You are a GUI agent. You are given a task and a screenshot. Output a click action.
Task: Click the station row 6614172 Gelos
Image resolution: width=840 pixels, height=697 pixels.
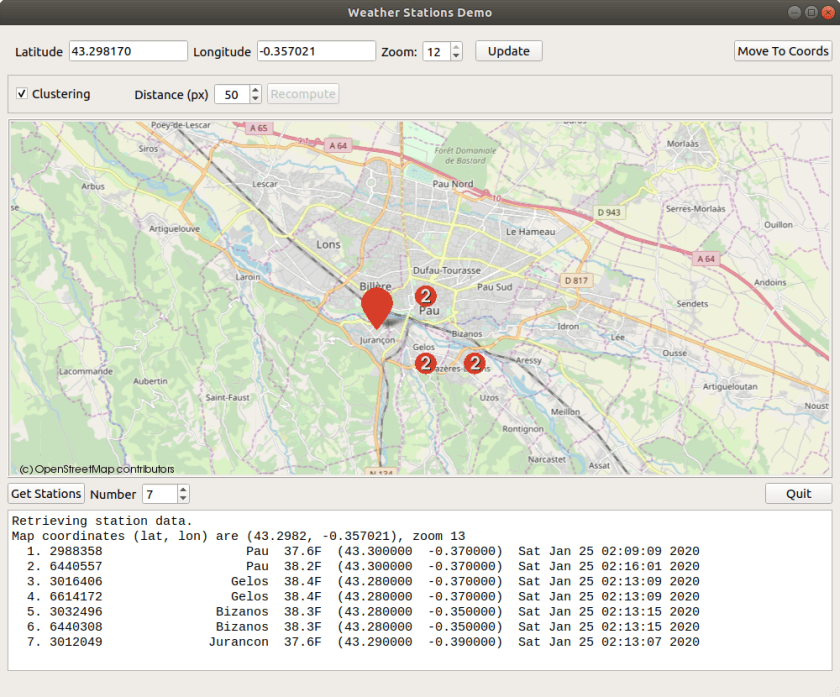coord(363,596)
